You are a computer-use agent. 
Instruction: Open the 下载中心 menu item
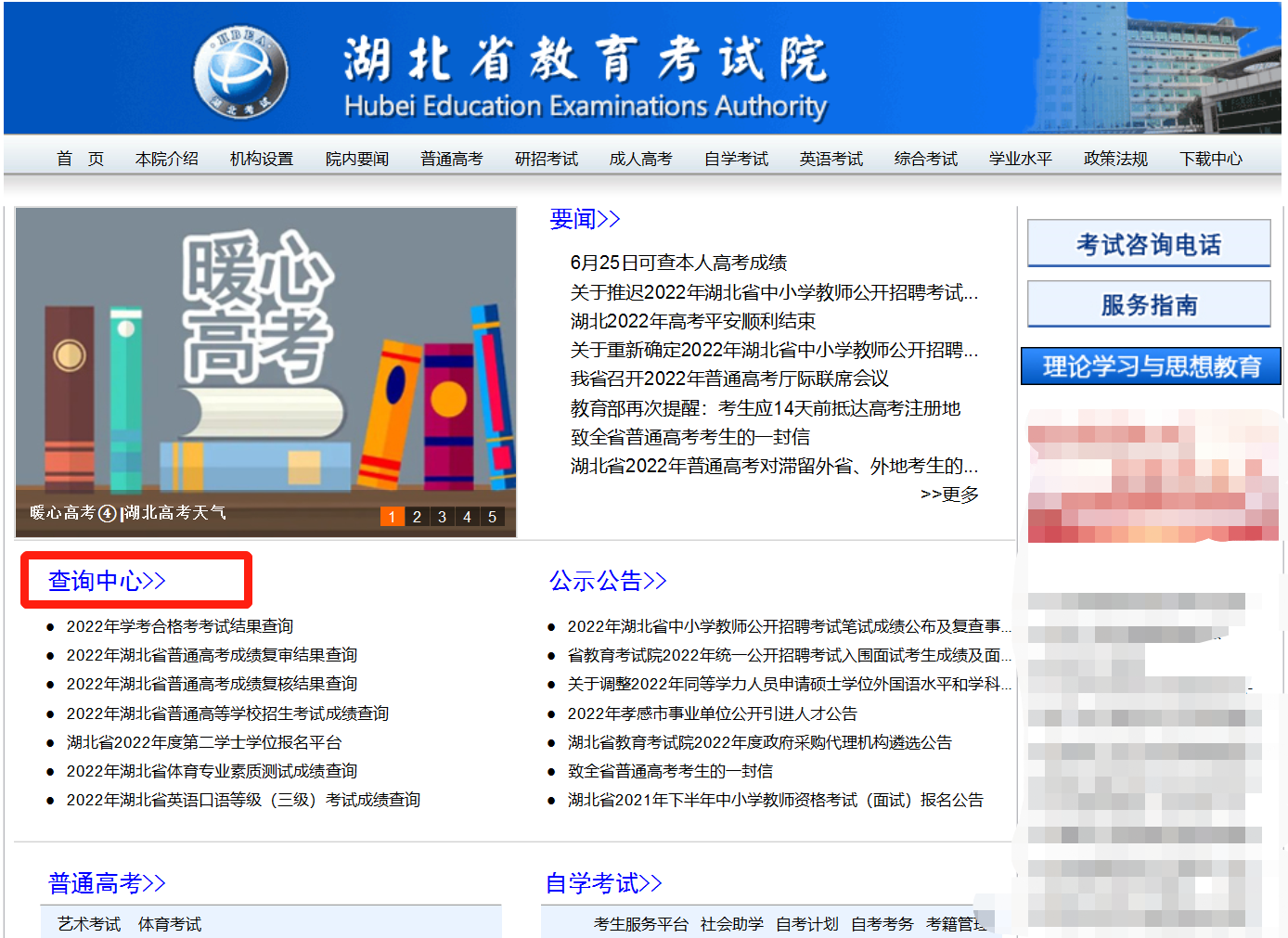click(1211, 159)
